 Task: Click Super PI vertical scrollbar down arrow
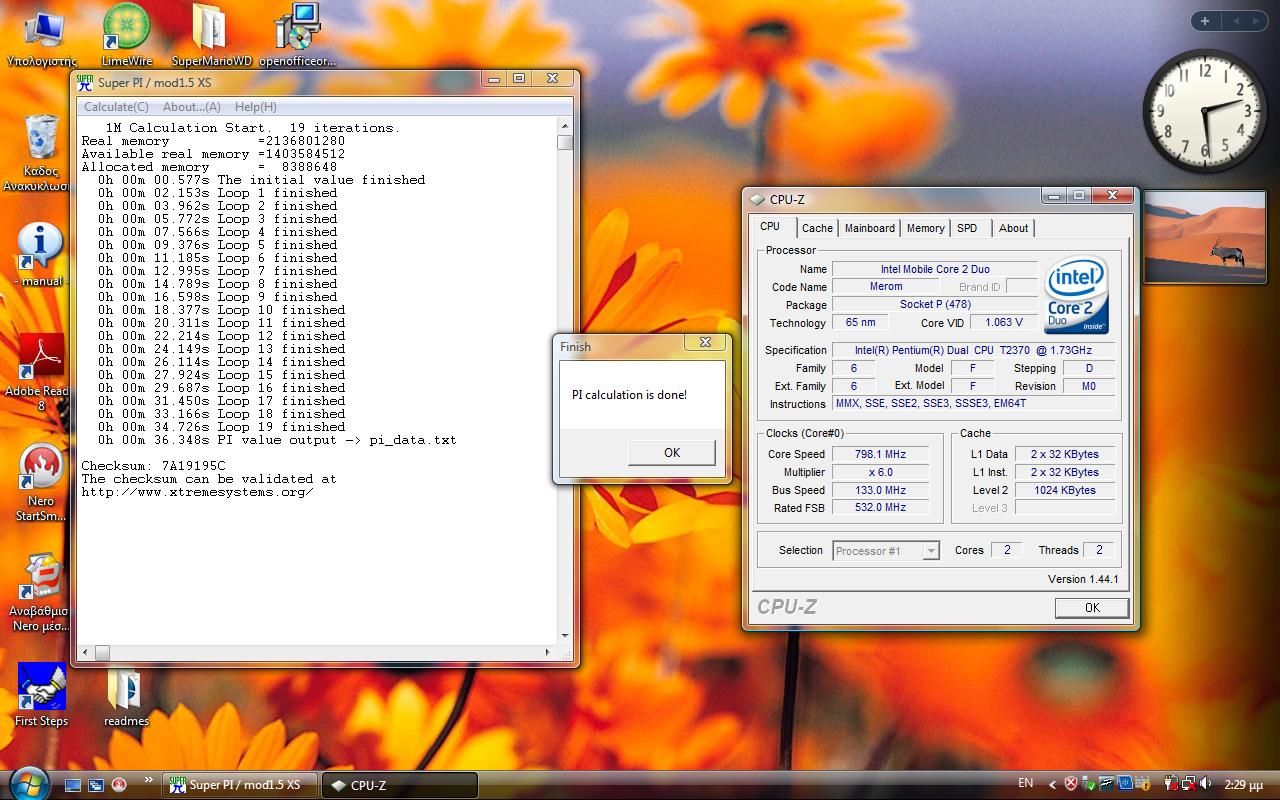[x=565, y=635]
